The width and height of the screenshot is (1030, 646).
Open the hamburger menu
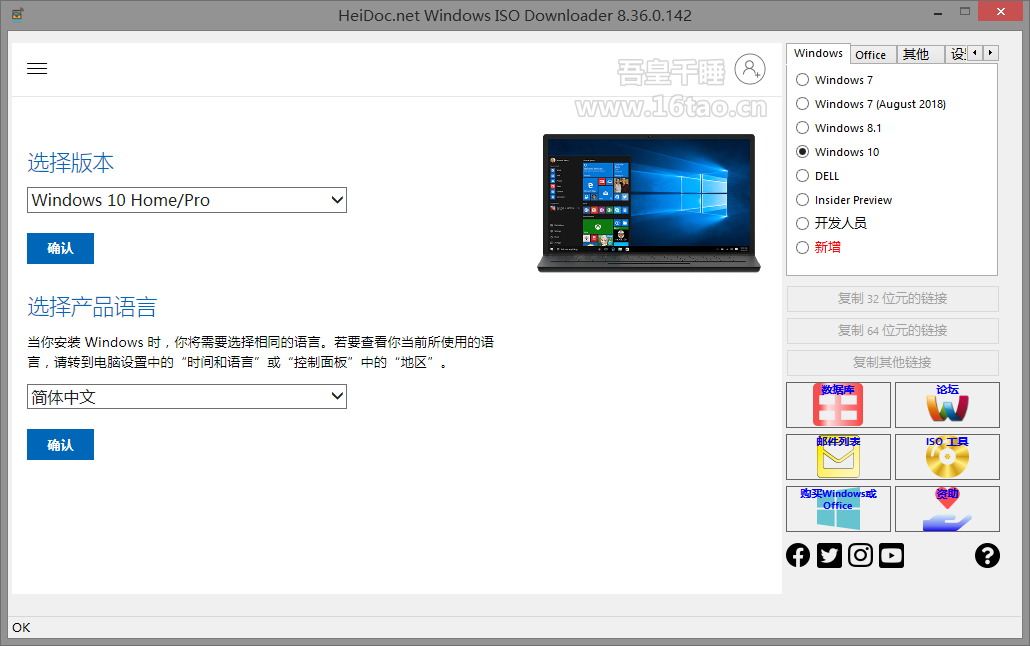click(37, 69)
